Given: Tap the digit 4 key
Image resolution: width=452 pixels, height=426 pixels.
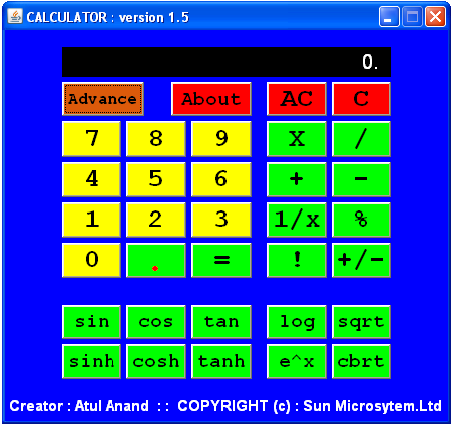Looking at the screenshot, I should point(91,179).
